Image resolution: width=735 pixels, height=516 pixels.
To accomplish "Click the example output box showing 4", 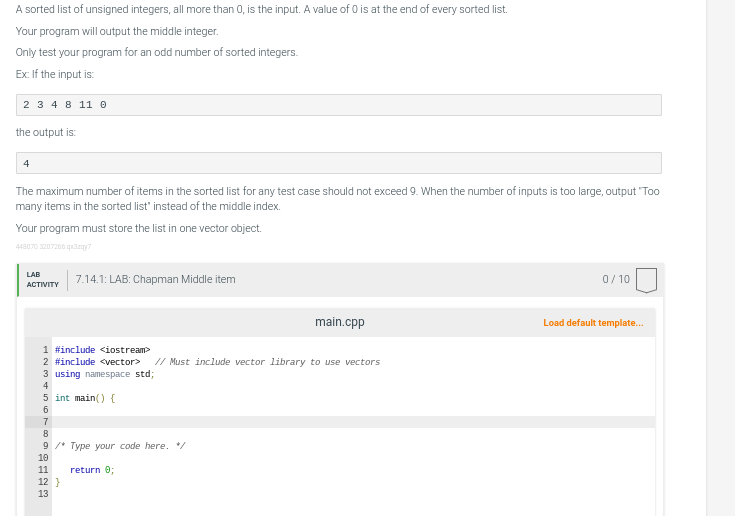I will pos(338,163).
